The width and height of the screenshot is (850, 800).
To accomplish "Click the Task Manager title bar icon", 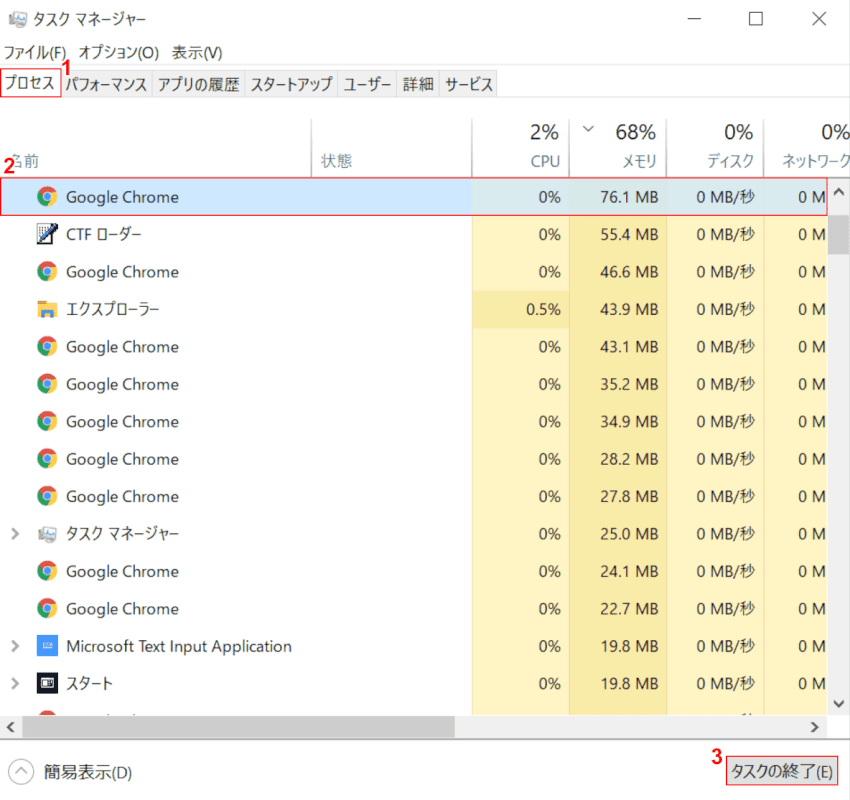I will point(17,20).
